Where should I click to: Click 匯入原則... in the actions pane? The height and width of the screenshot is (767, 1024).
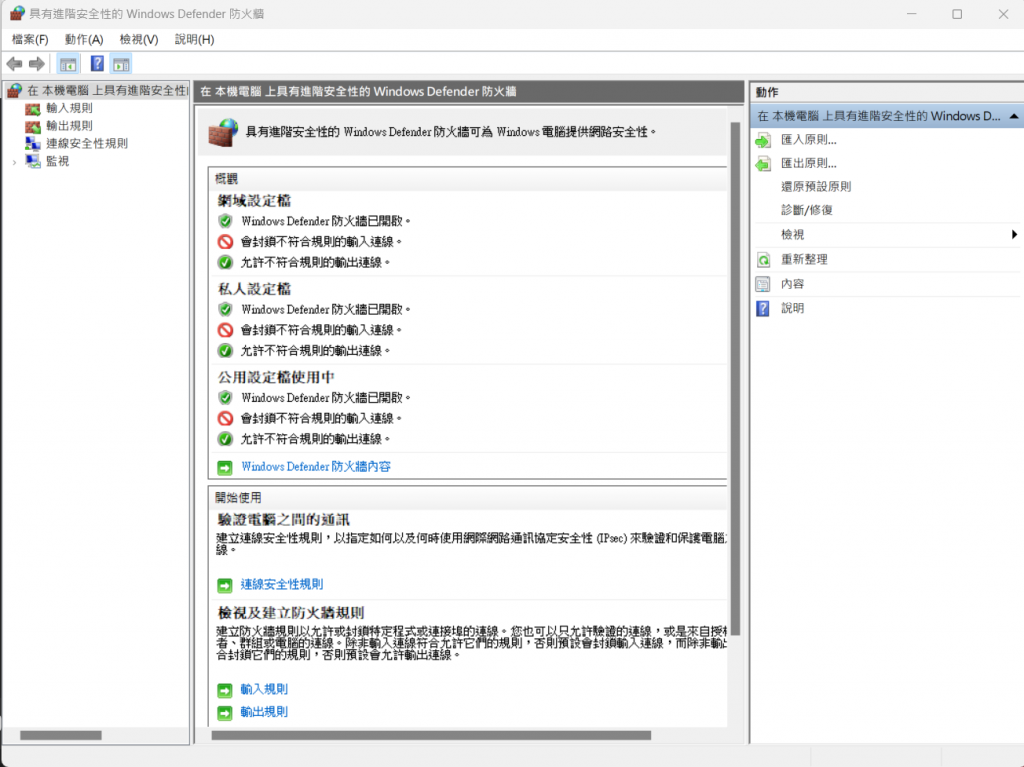coord(808,140)
